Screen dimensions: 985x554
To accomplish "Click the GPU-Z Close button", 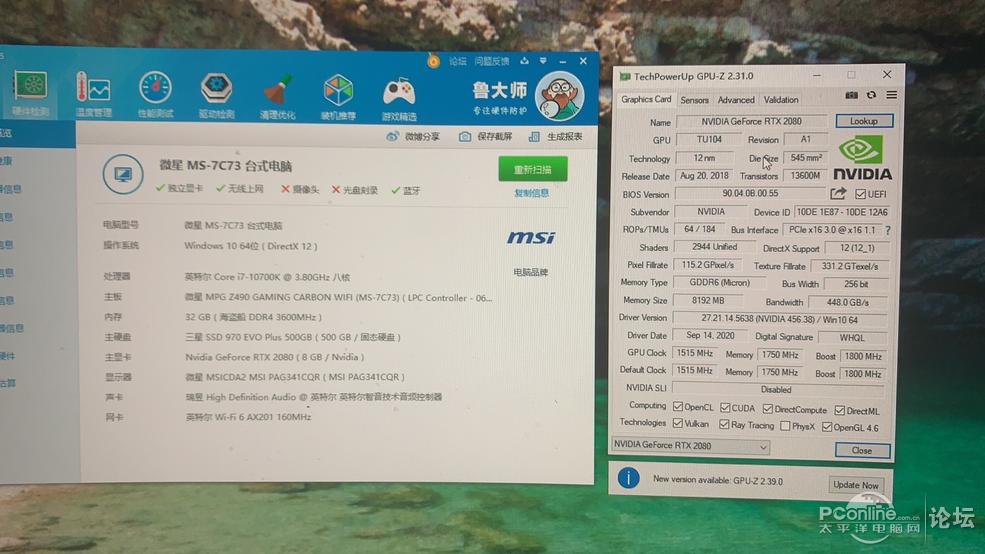I will 862,450.
